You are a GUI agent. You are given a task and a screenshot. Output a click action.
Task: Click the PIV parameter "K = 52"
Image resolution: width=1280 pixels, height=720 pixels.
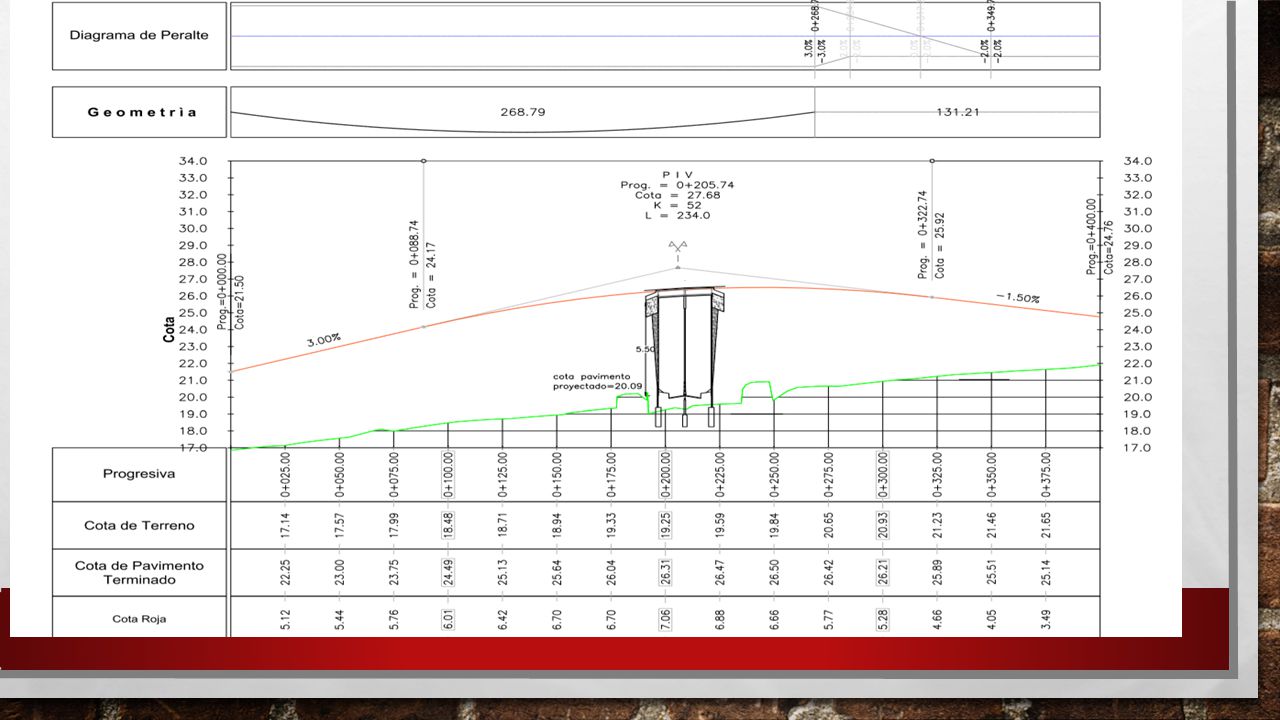[677, 205]
